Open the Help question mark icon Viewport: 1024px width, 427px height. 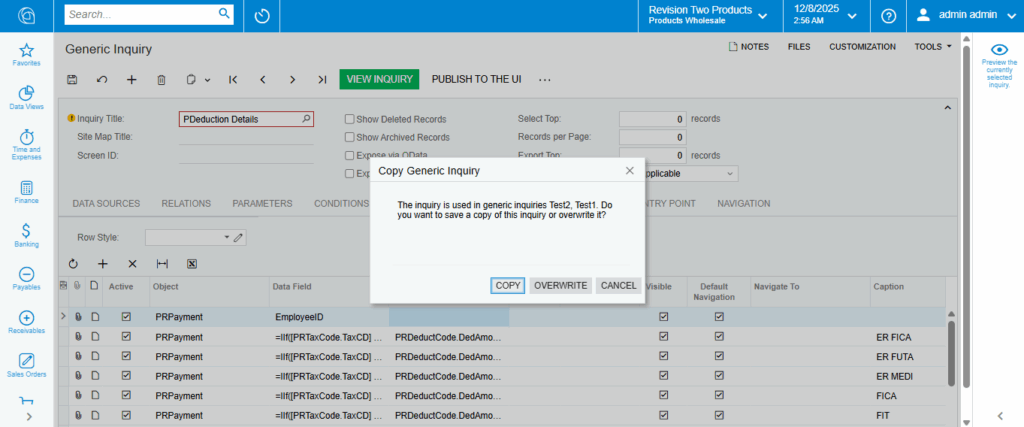point(887,15)
